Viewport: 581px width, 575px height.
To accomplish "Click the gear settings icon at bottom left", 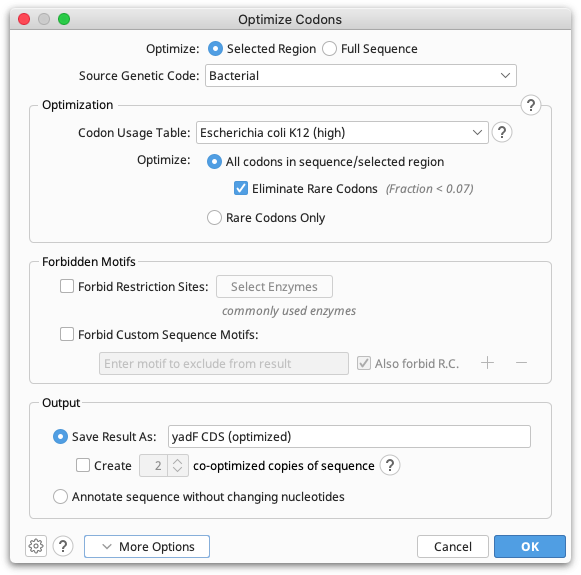I will [36, 546].
